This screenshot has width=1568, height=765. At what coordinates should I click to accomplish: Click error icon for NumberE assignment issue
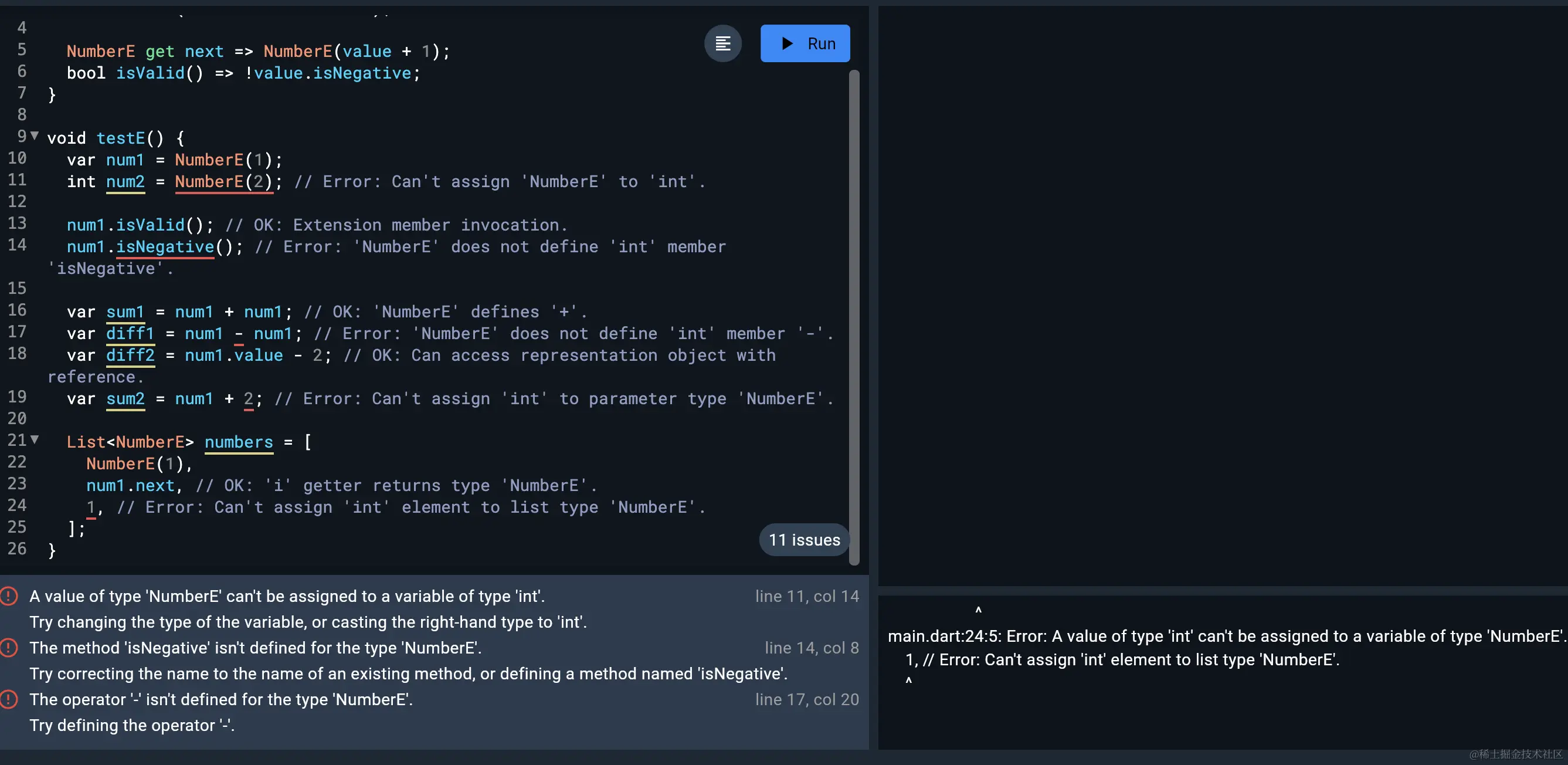[x=9, y=595]
